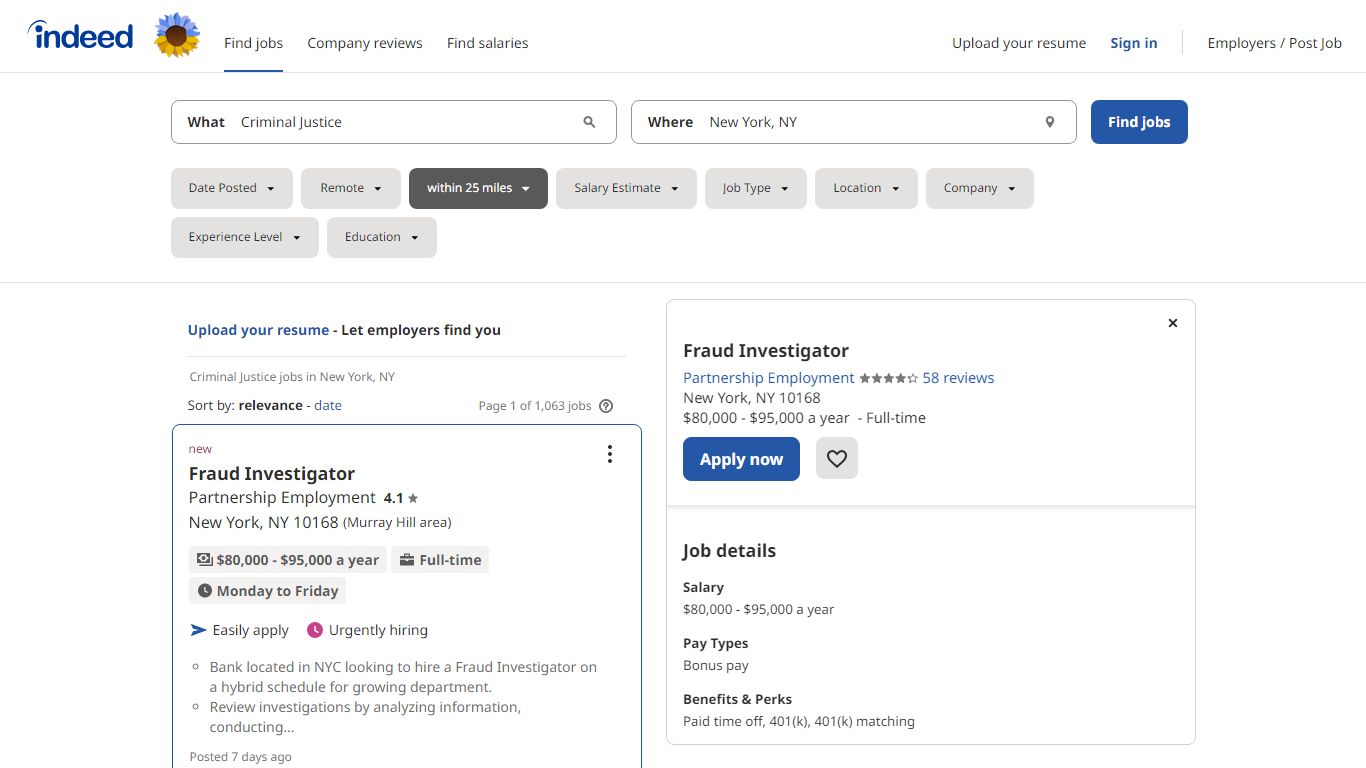
Task: Open the 58 reviews link
Action: tap(958, 378)
